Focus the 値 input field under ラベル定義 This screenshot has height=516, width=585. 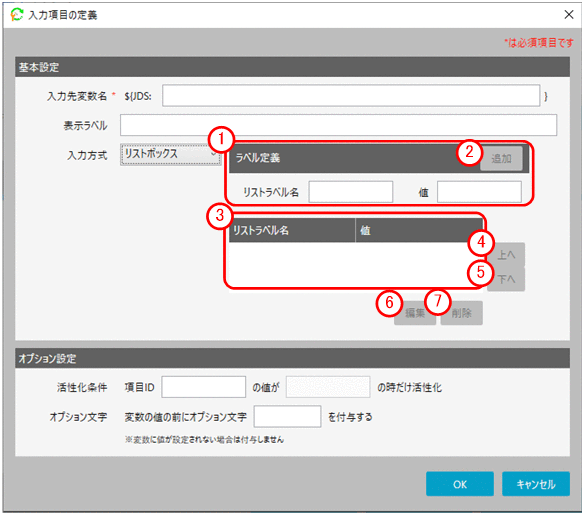point(479,192)
